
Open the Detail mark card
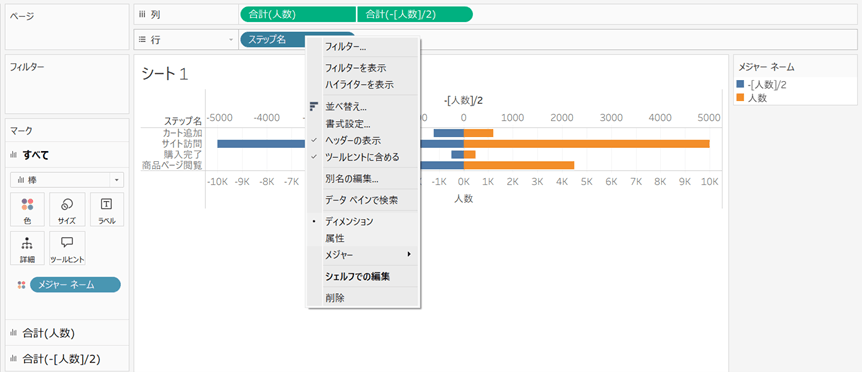pos(28,248)
